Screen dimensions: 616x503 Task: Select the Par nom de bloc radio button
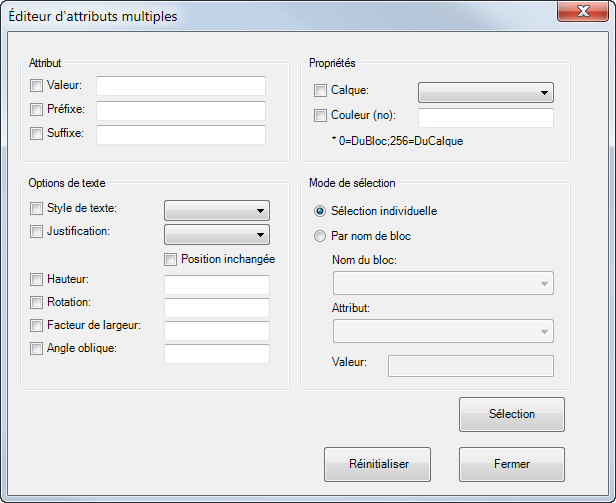[320, 236]
